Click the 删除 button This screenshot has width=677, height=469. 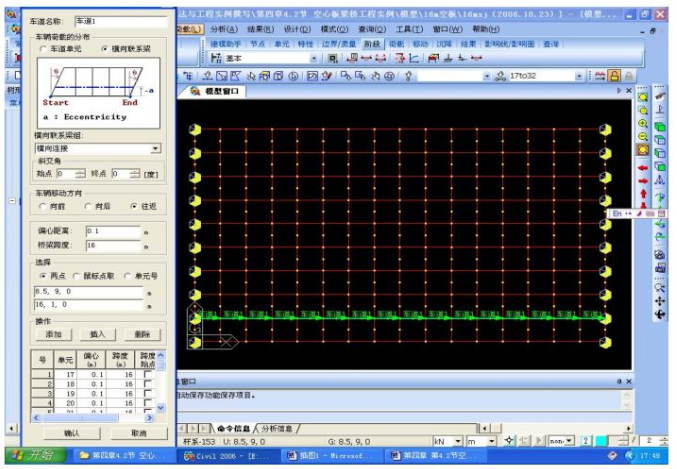tap(142, 334)
